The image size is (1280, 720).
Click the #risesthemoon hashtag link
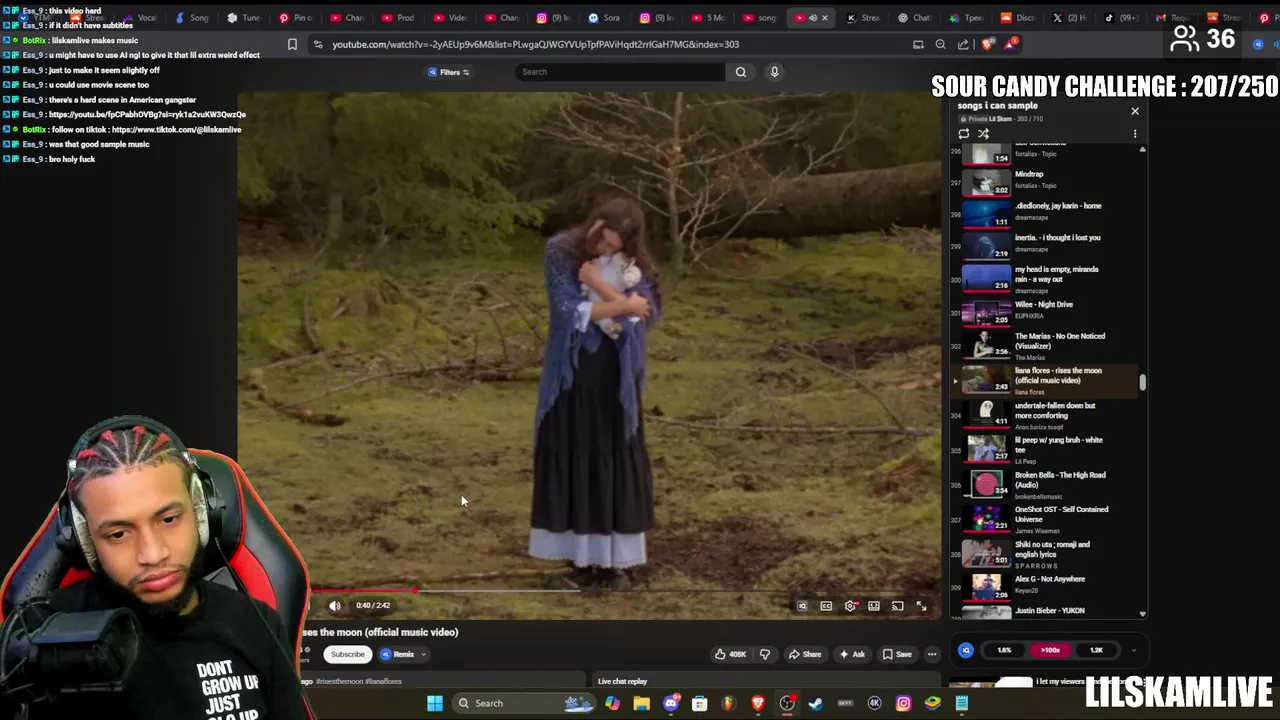click(340, 681)
